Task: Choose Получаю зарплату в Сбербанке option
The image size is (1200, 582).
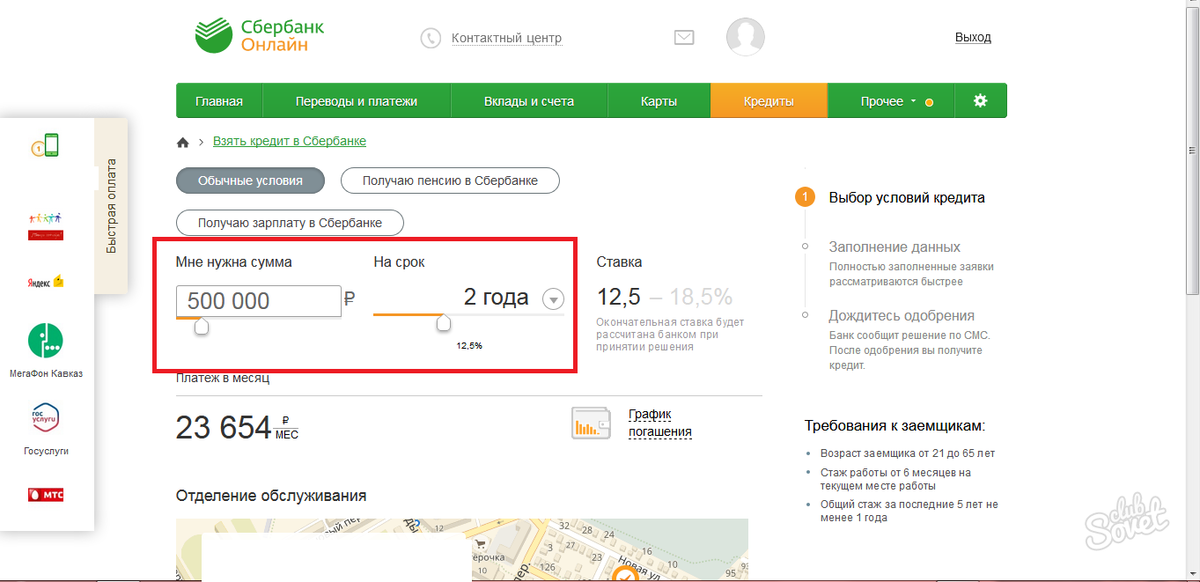Action: tap(292, 223)
